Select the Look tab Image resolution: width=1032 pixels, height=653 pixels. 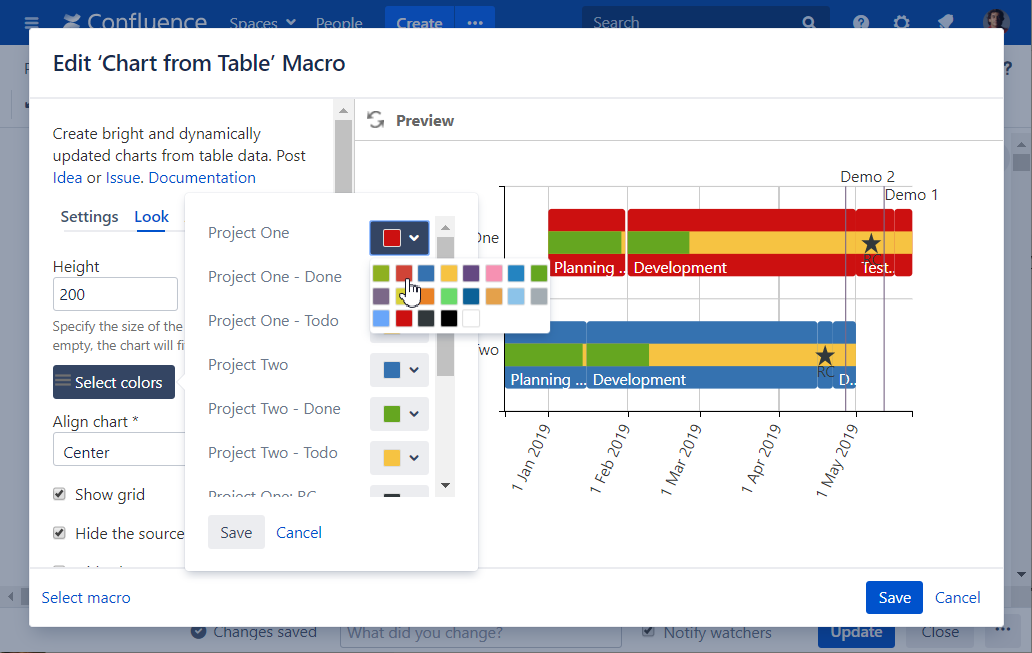point(152,217)
